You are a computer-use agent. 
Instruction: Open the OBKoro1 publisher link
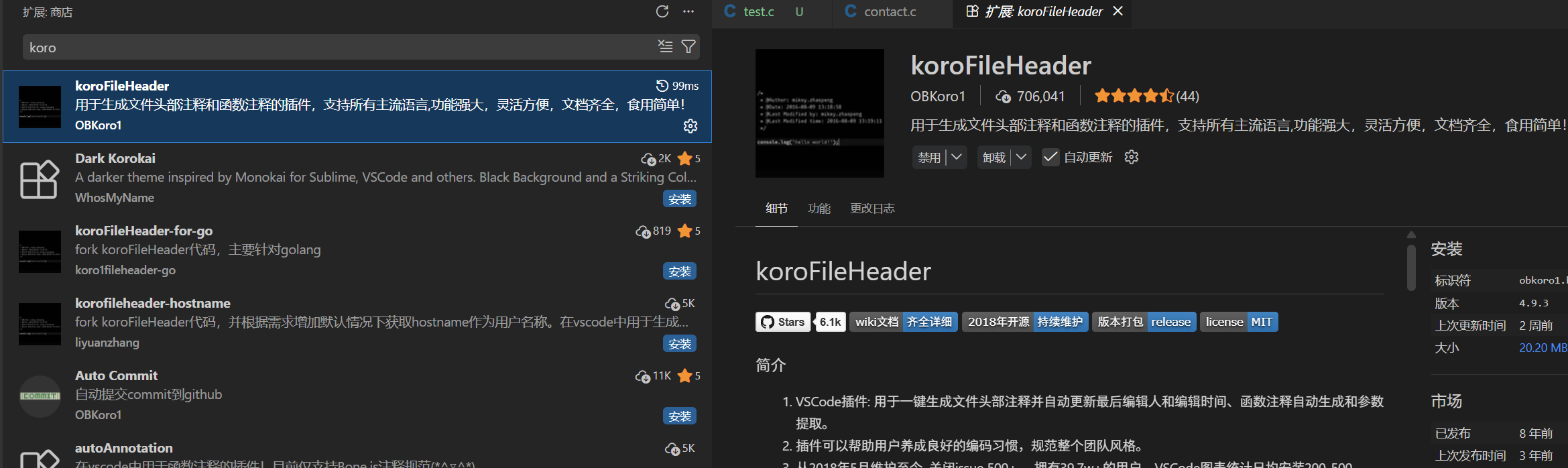(x=937, y=97)
